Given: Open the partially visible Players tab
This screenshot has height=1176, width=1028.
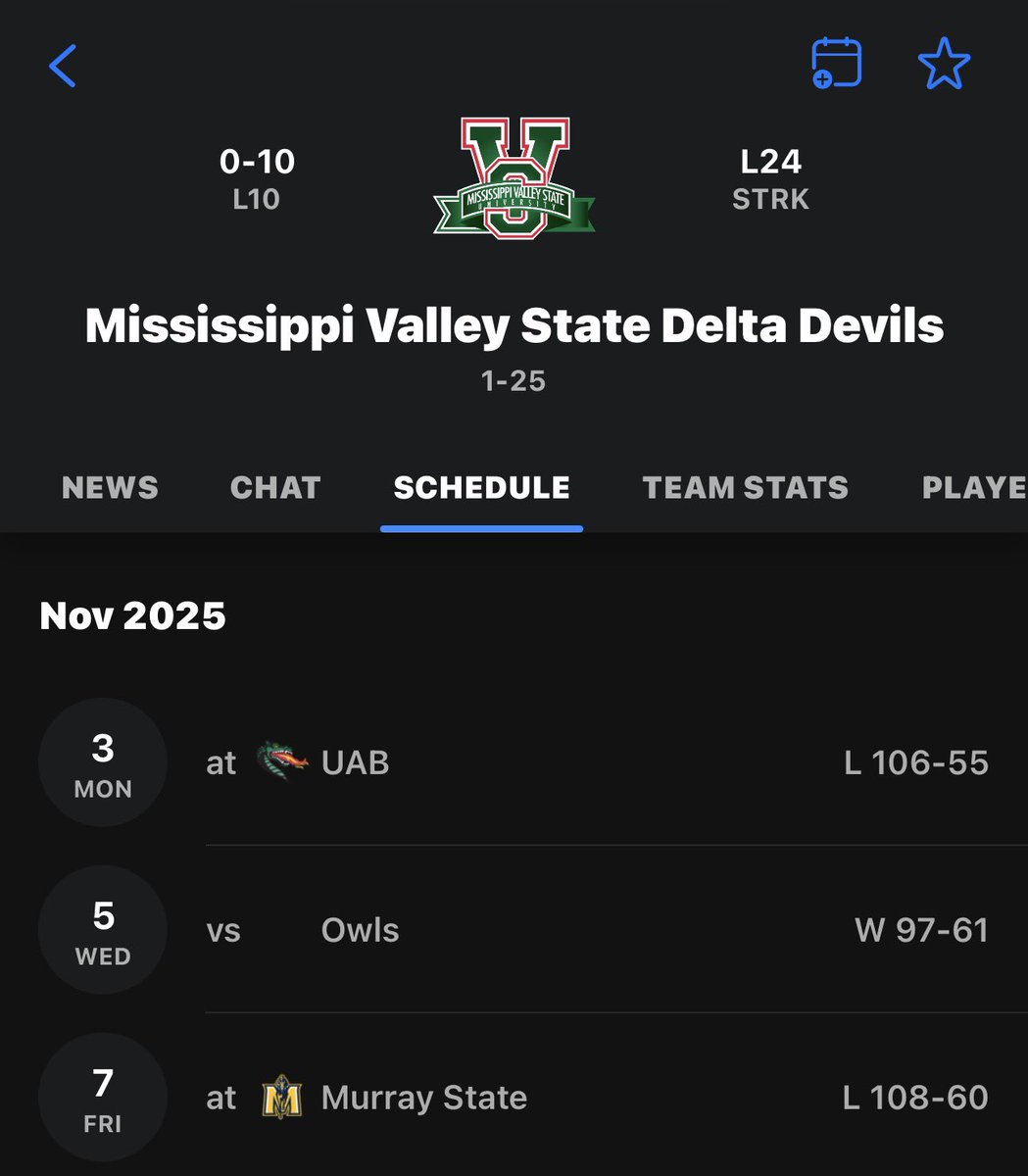Looking at the screenshot, I should [x=974, y=488].
